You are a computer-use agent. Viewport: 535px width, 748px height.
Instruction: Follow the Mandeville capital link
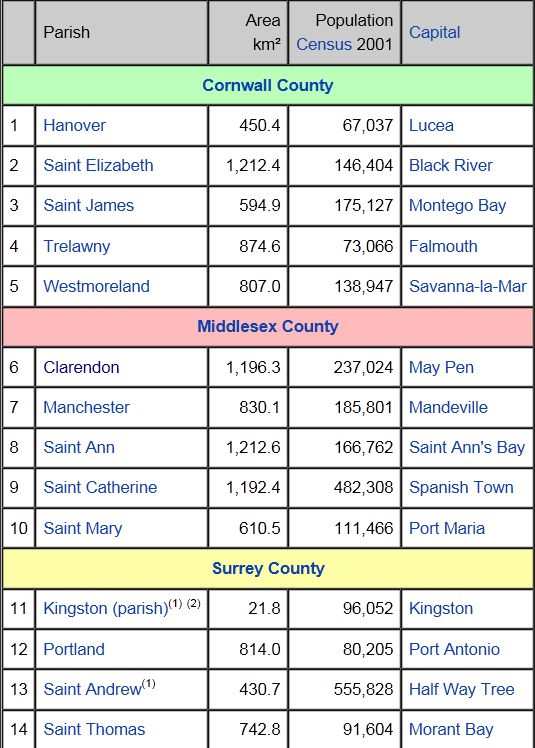pos(448,407)
